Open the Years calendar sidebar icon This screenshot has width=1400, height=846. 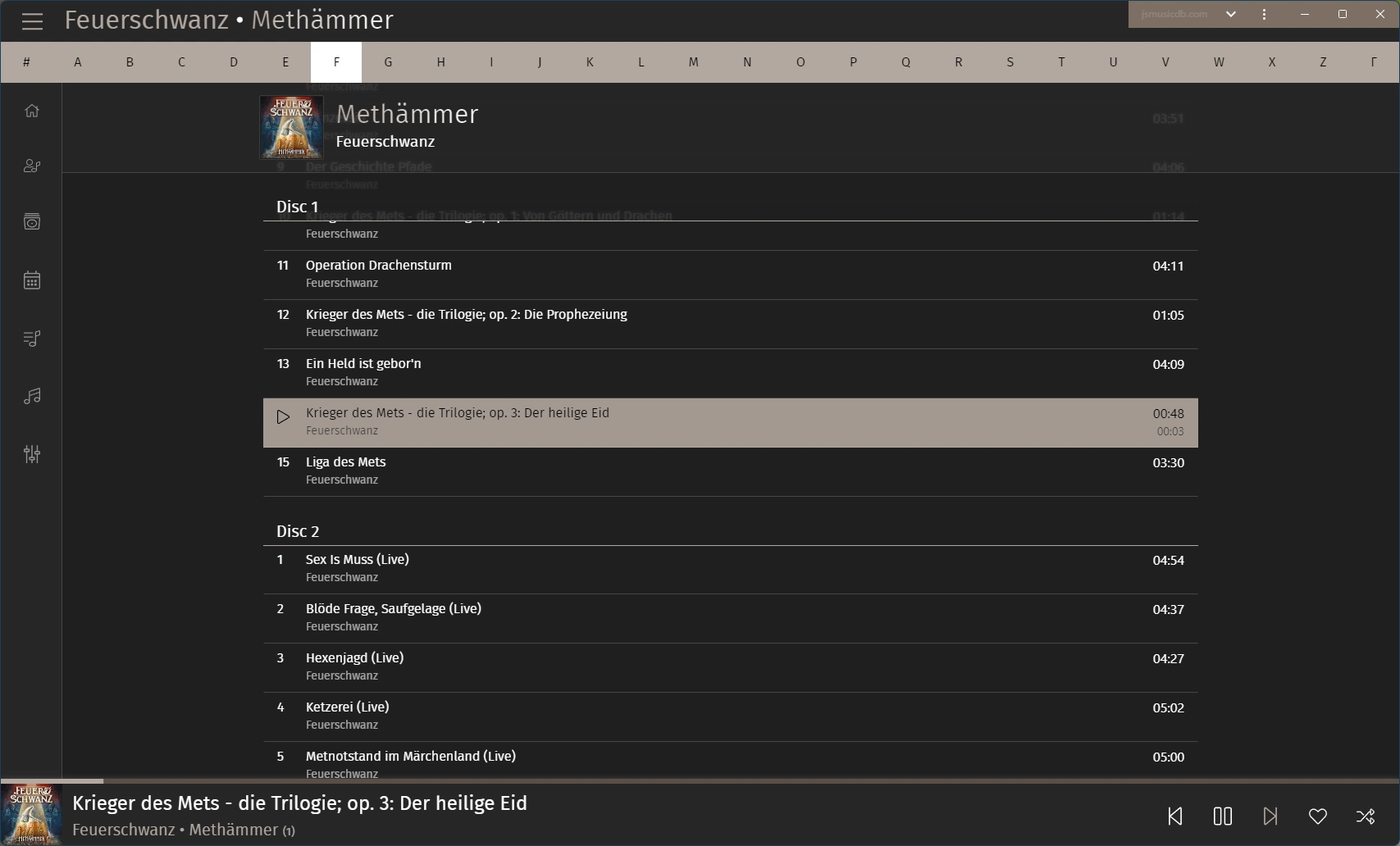tap(32, 280)
